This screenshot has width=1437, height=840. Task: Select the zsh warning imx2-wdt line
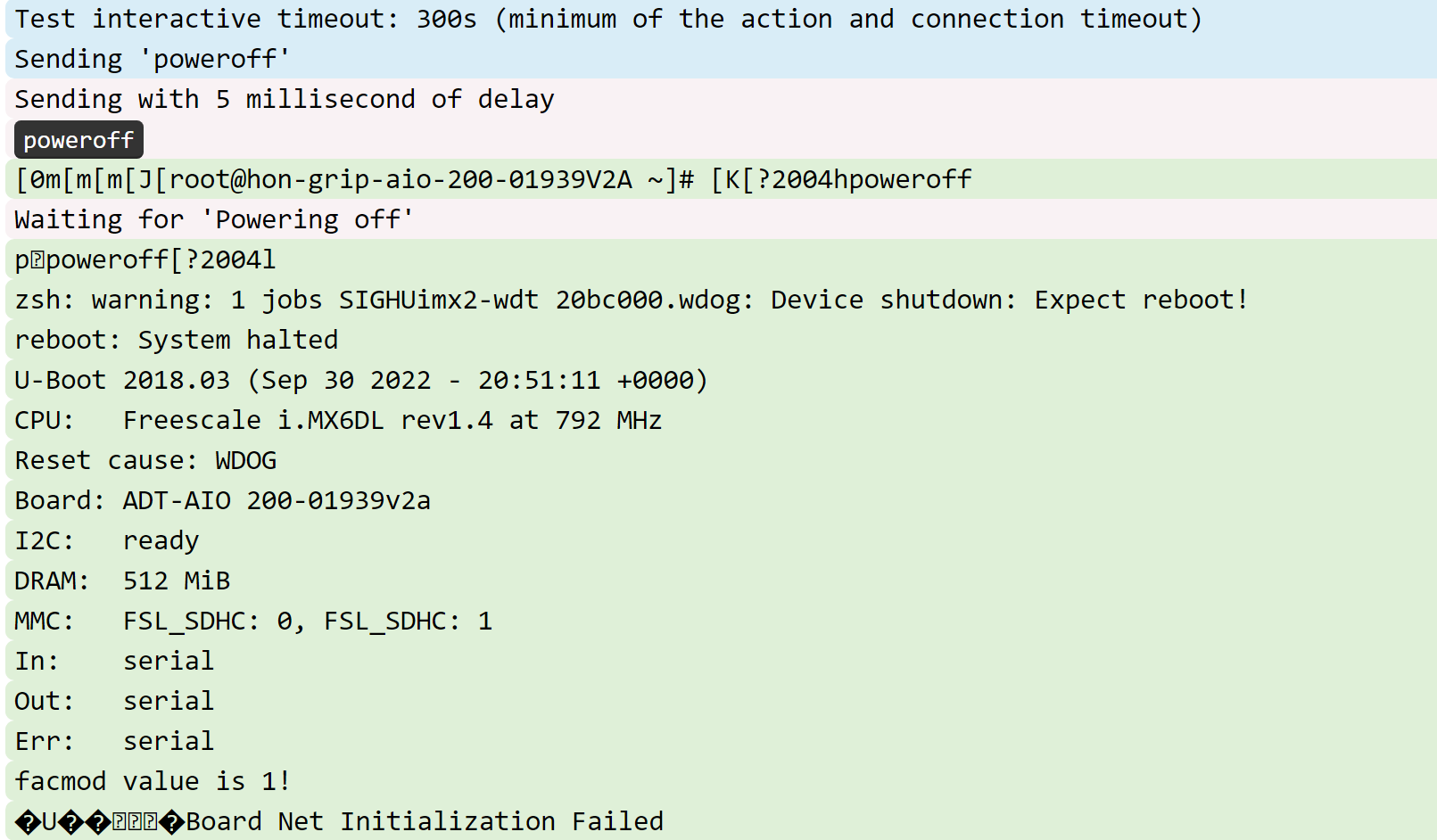click(721, 300)
